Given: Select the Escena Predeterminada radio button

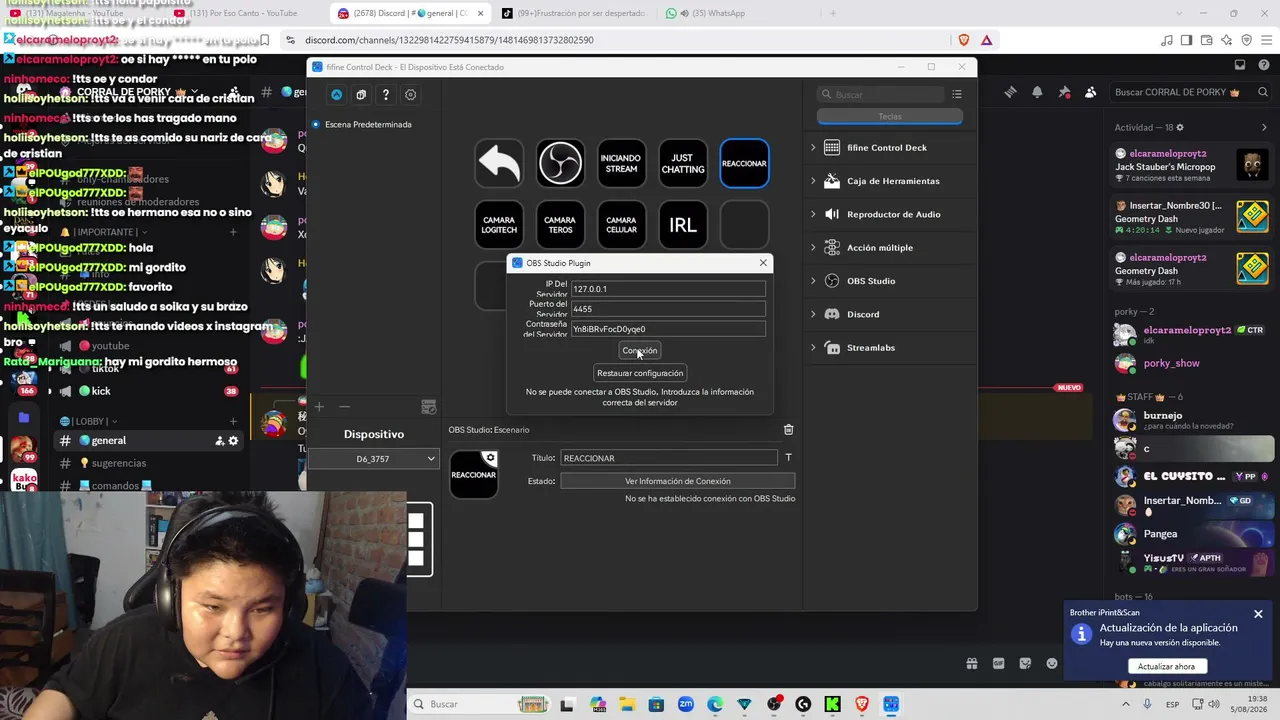Looking at the screenshot, I should 316,124.
